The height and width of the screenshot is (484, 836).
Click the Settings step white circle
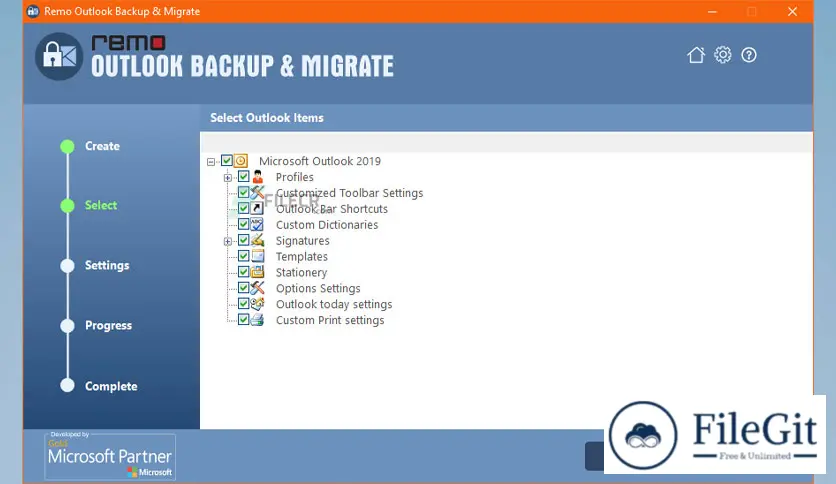tap(67, 265)
